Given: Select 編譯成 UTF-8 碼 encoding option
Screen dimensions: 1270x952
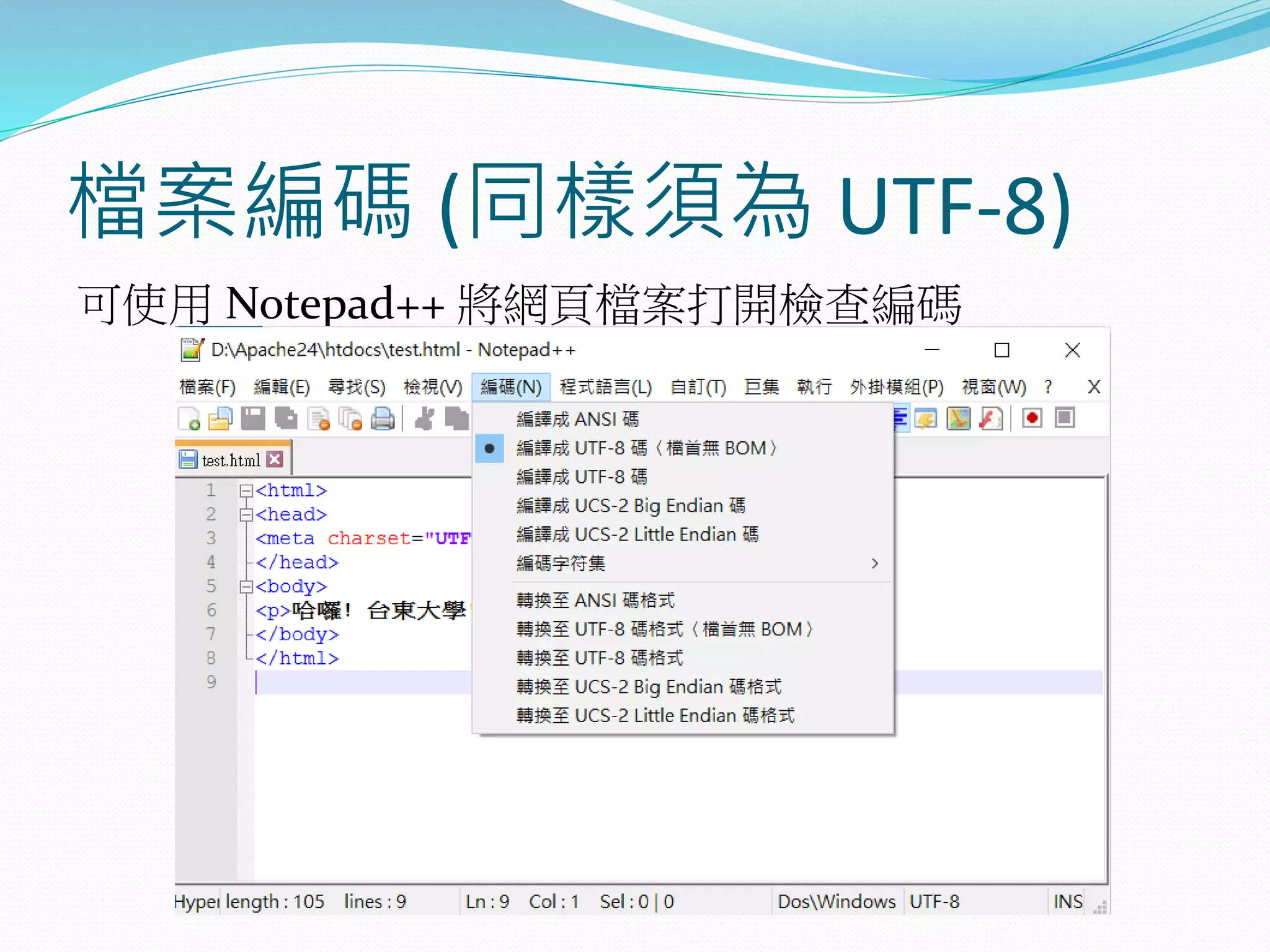Looking at the screenshot, I should (x=683, y=477).
